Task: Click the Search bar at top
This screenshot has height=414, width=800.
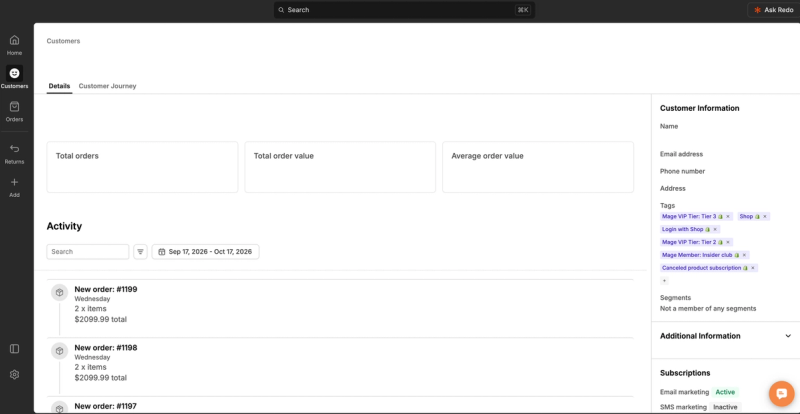Action: point(404,10)
